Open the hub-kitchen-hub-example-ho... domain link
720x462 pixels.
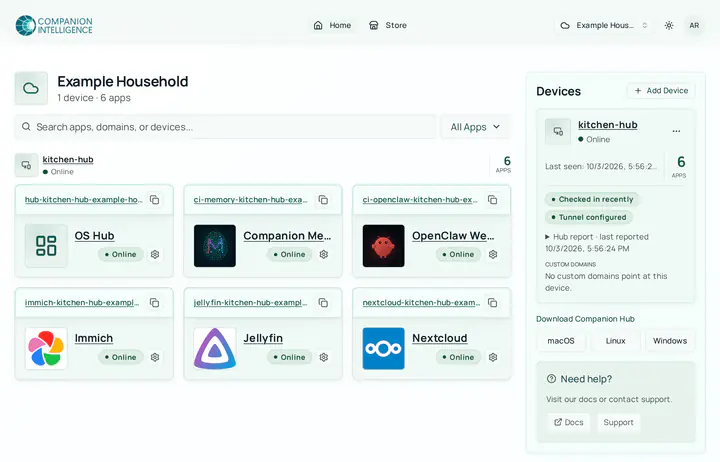84,200
